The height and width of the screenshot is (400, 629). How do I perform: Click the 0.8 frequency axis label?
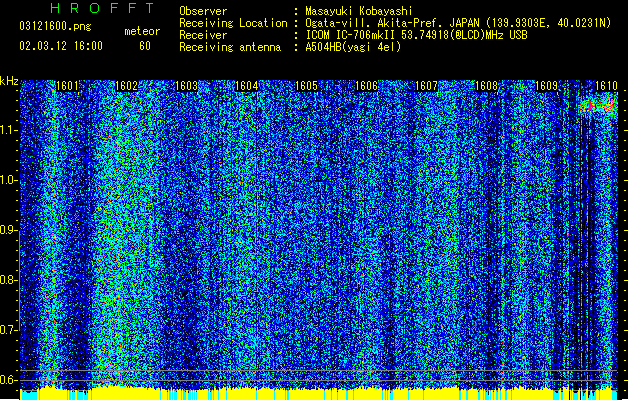pos(9,280)
